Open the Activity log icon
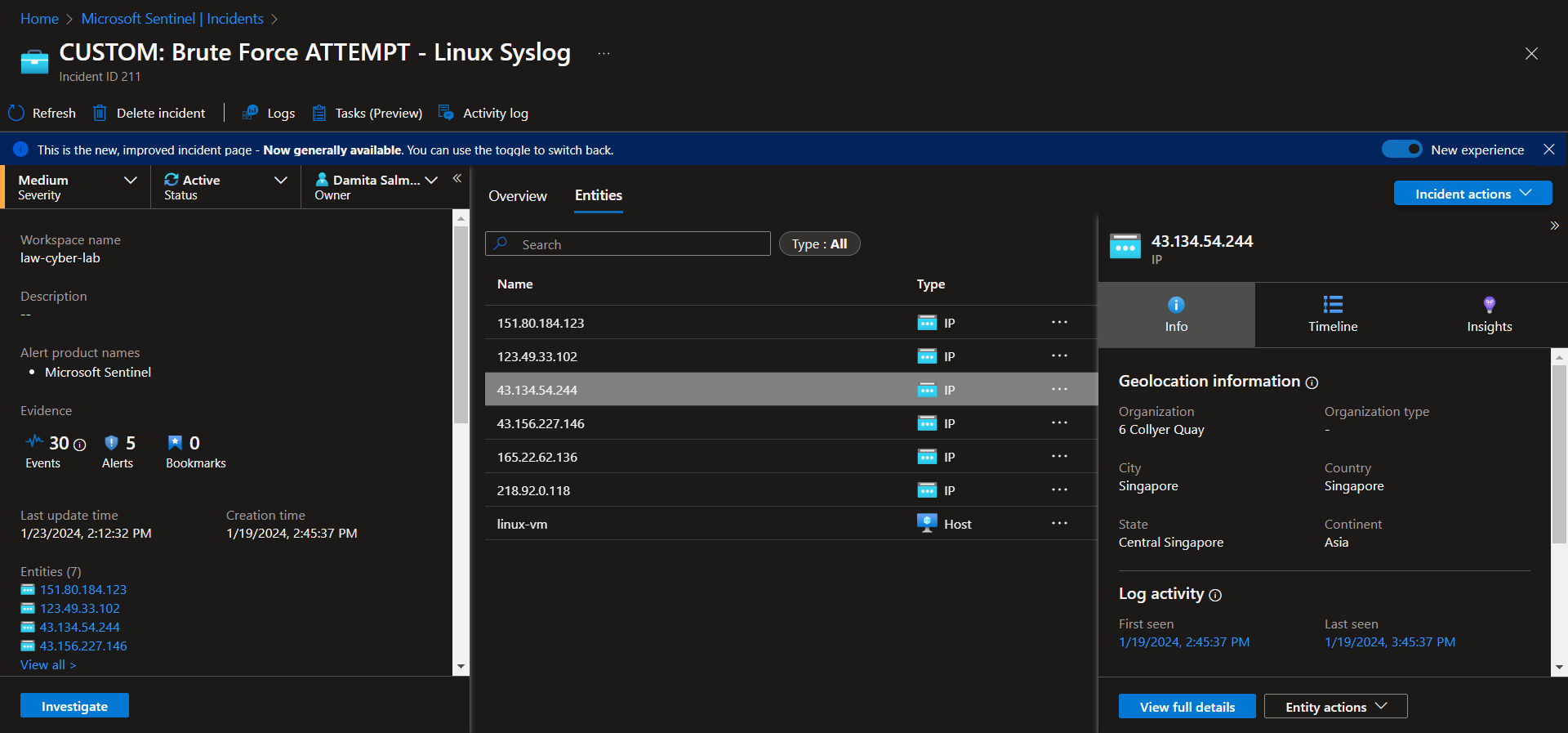The width and height of the screenshot is (1568, 733). [446, 113]
